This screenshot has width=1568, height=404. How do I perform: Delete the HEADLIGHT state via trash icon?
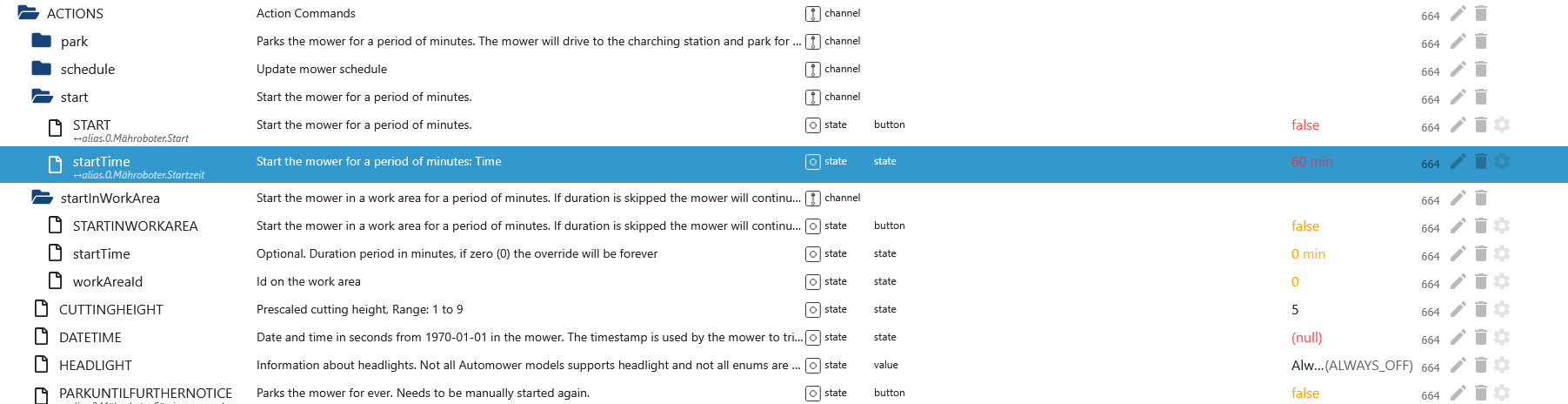point(1481,365)
